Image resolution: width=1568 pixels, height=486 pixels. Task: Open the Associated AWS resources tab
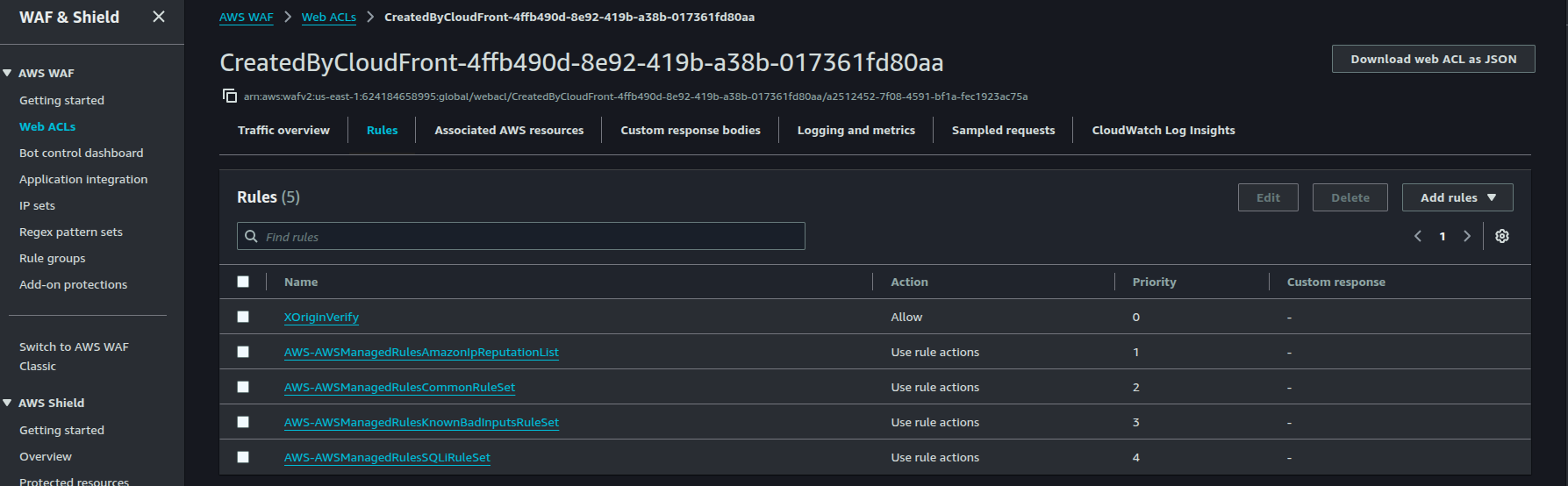[x=509, y=130]
